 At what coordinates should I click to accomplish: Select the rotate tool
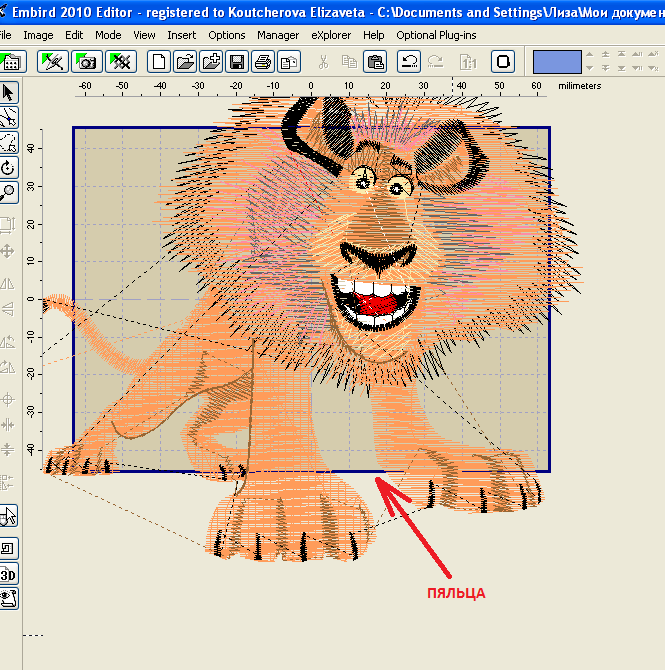click(8, 168)
